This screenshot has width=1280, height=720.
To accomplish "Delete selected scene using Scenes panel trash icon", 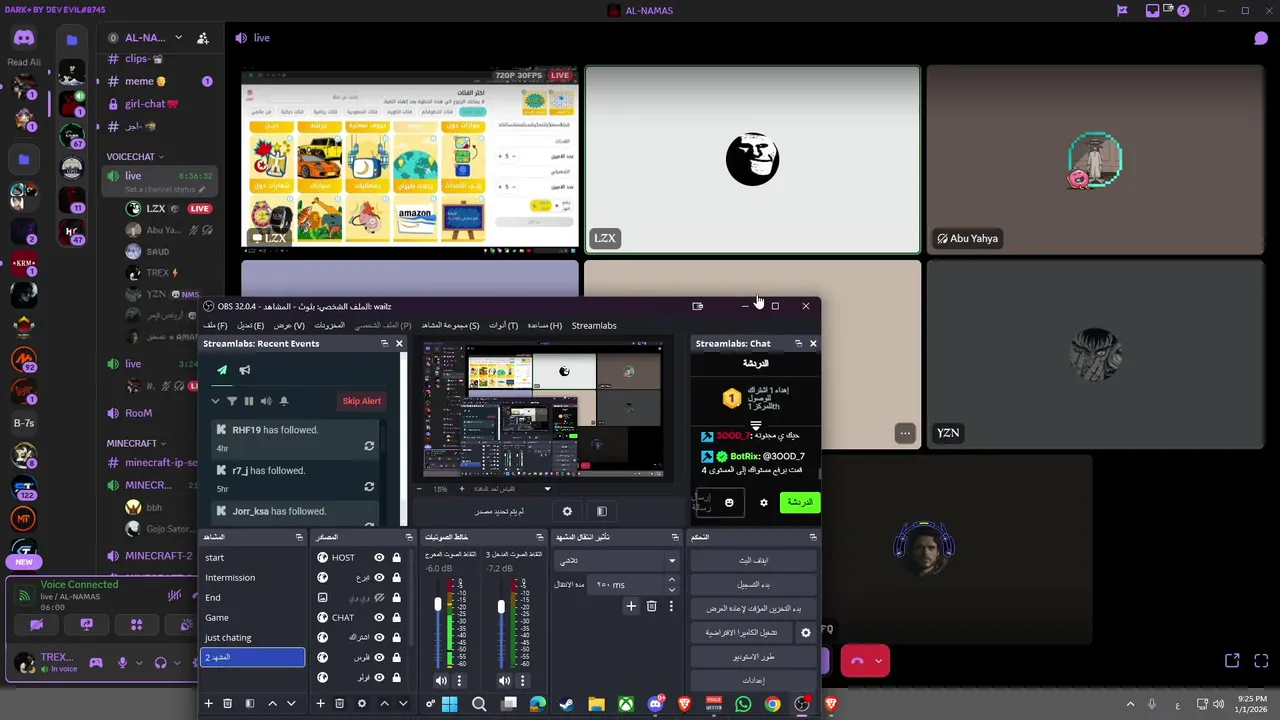I will pos(227,704).
